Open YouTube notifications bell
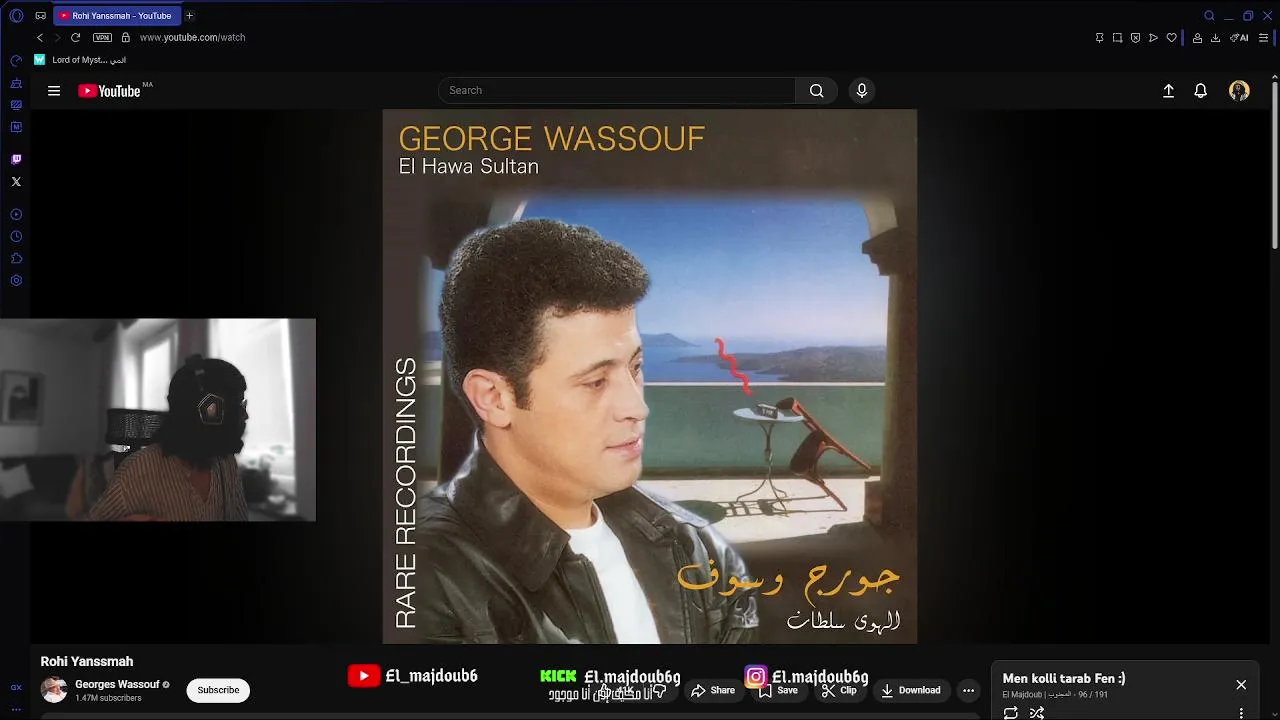The image size is (1280, 720). pyautogui.click(x=1201, y=91)
